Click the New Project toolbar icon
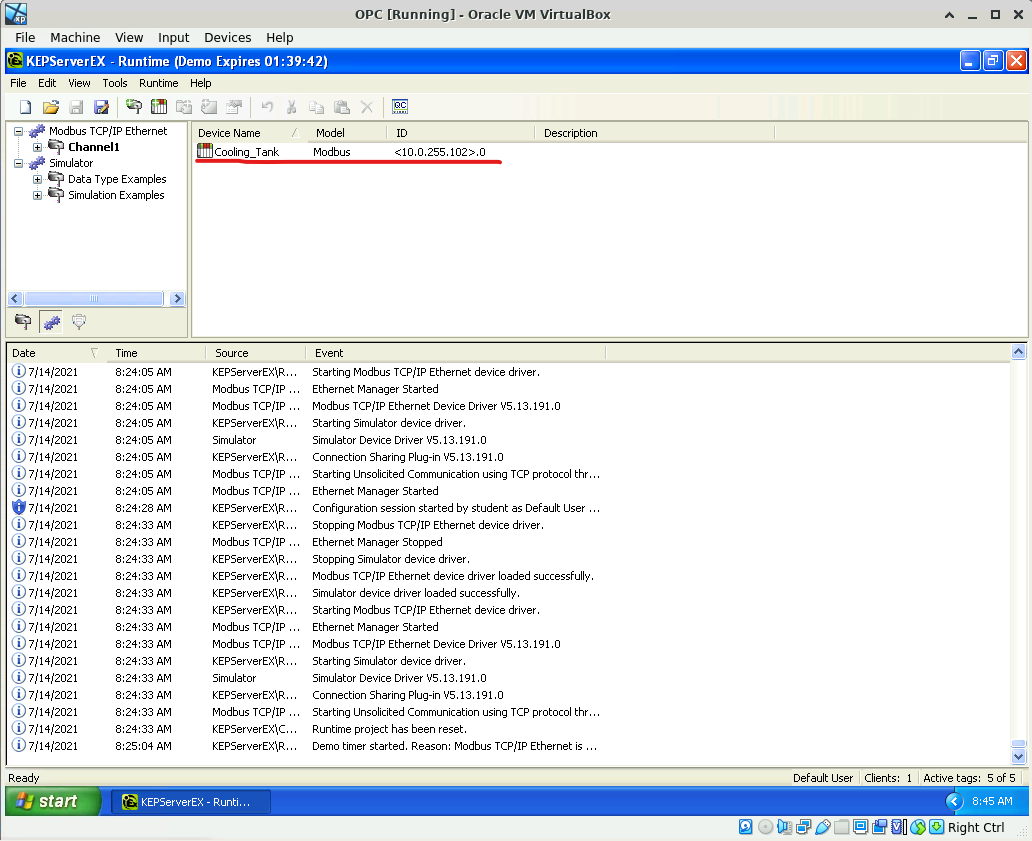Image resolution: width=1032 pixels, height=841 pixels. [25, 107]
